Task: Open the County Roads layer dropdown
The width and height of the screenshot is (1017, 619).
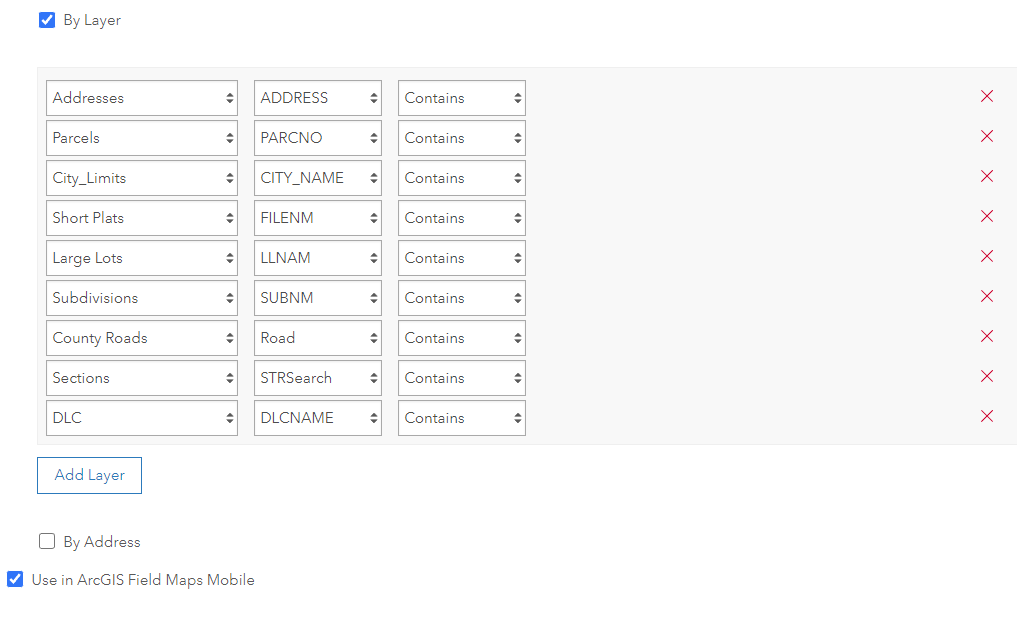Action: pyautogui.click(x=142, y=338)
